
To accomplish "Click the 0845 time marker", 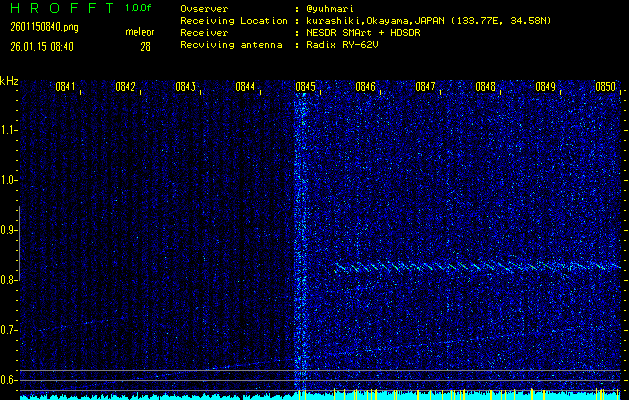I will pyautogui.click(x=305, y=87).
